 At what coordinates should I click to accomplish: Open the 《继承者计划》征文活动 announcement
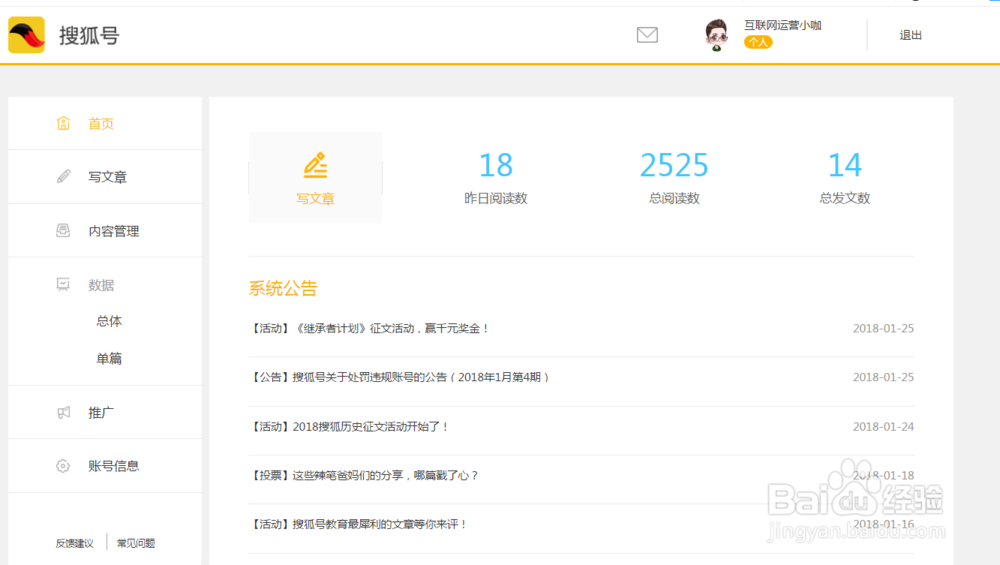[370, 328]
